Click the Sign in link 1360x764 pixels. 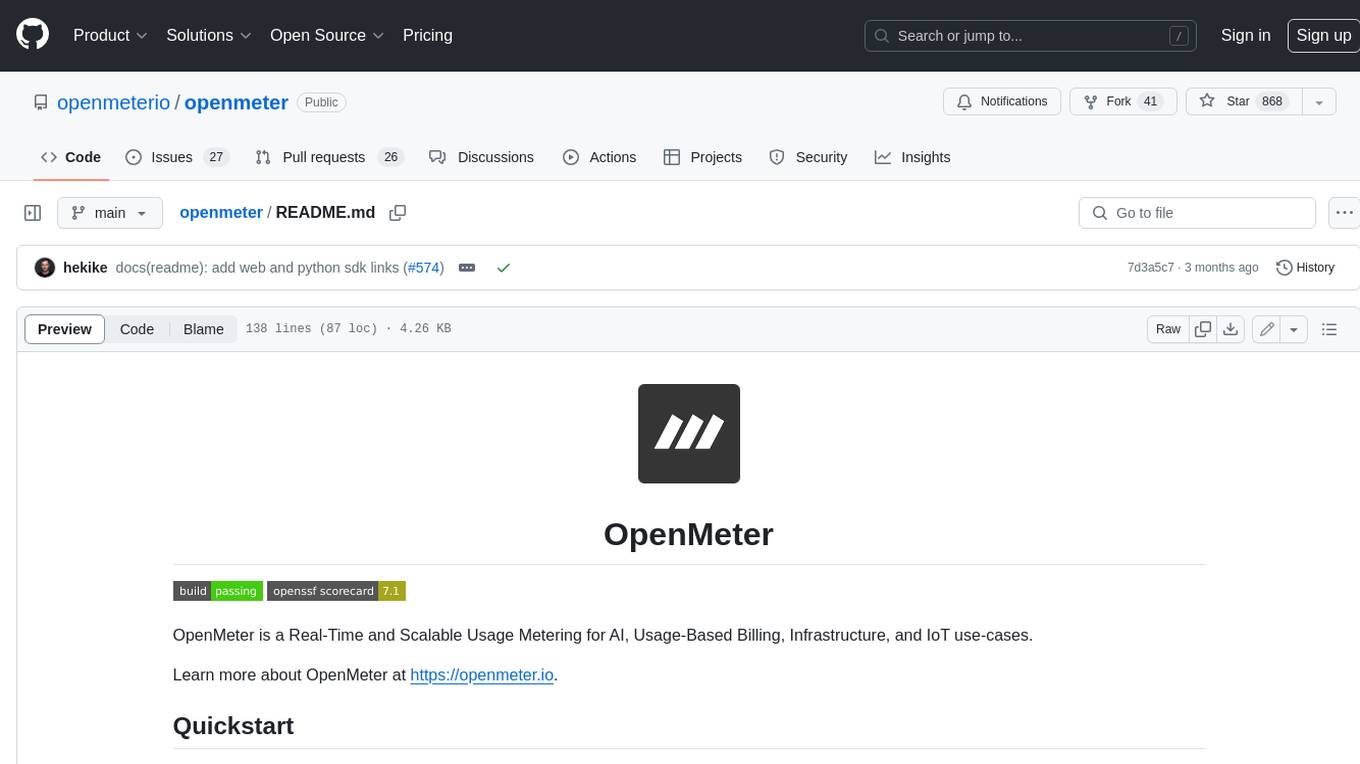1245,35
